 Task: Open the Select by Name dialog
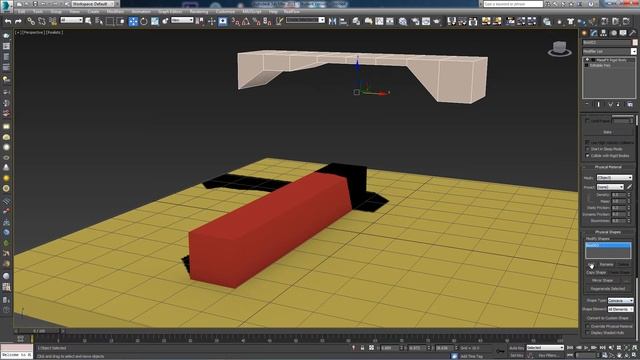pyautogui.click(x=99, y=21)
